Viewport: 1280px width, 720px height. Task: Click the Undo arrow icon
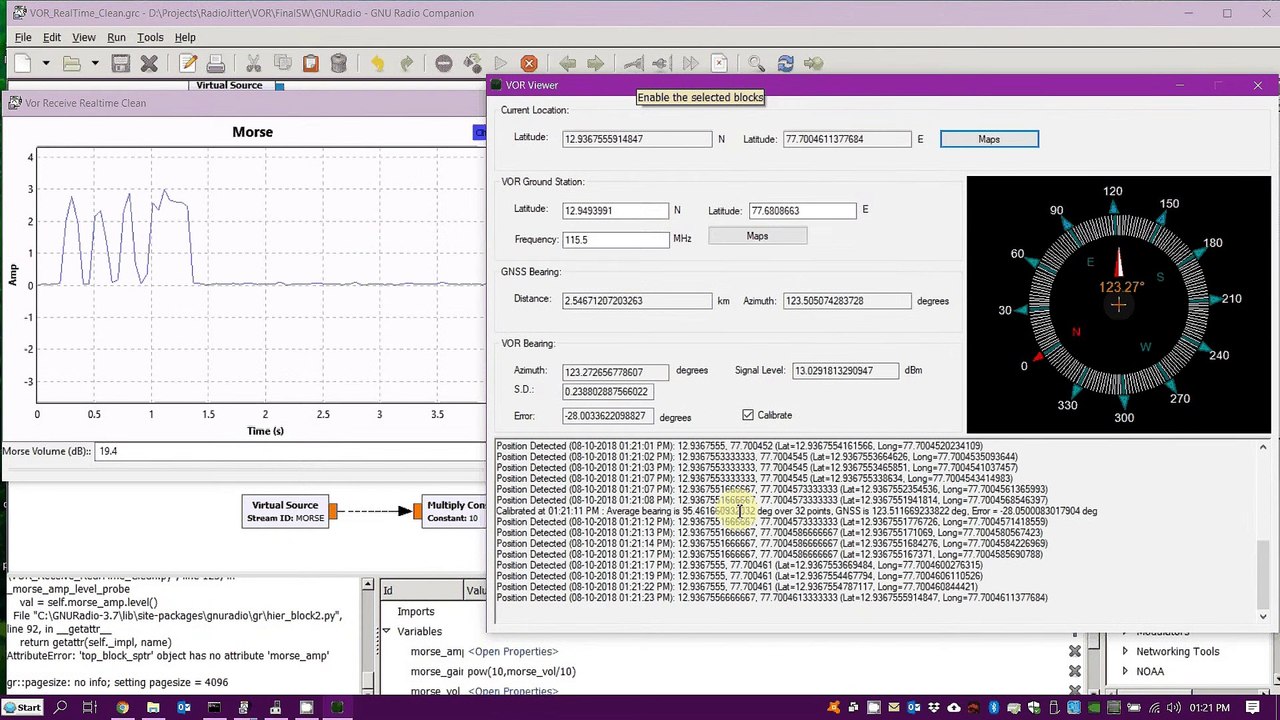pos(377,63)
